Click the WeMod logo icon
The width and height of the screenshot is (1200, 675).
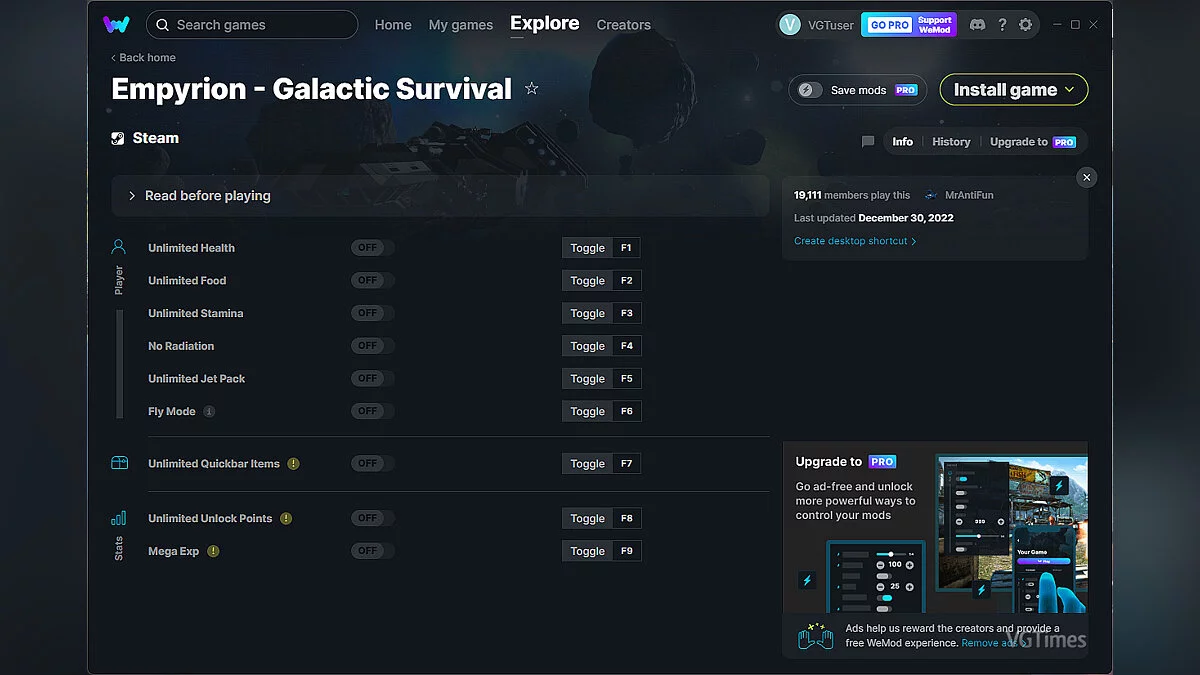coord(116,24)
